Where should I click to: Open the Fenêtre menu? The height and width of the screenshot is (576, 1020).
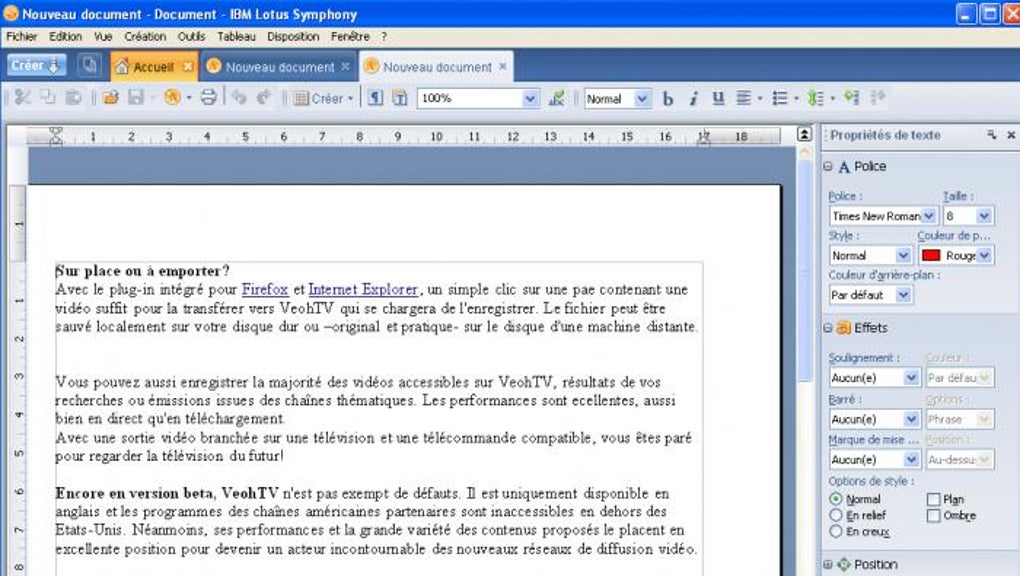pos(350,36)
